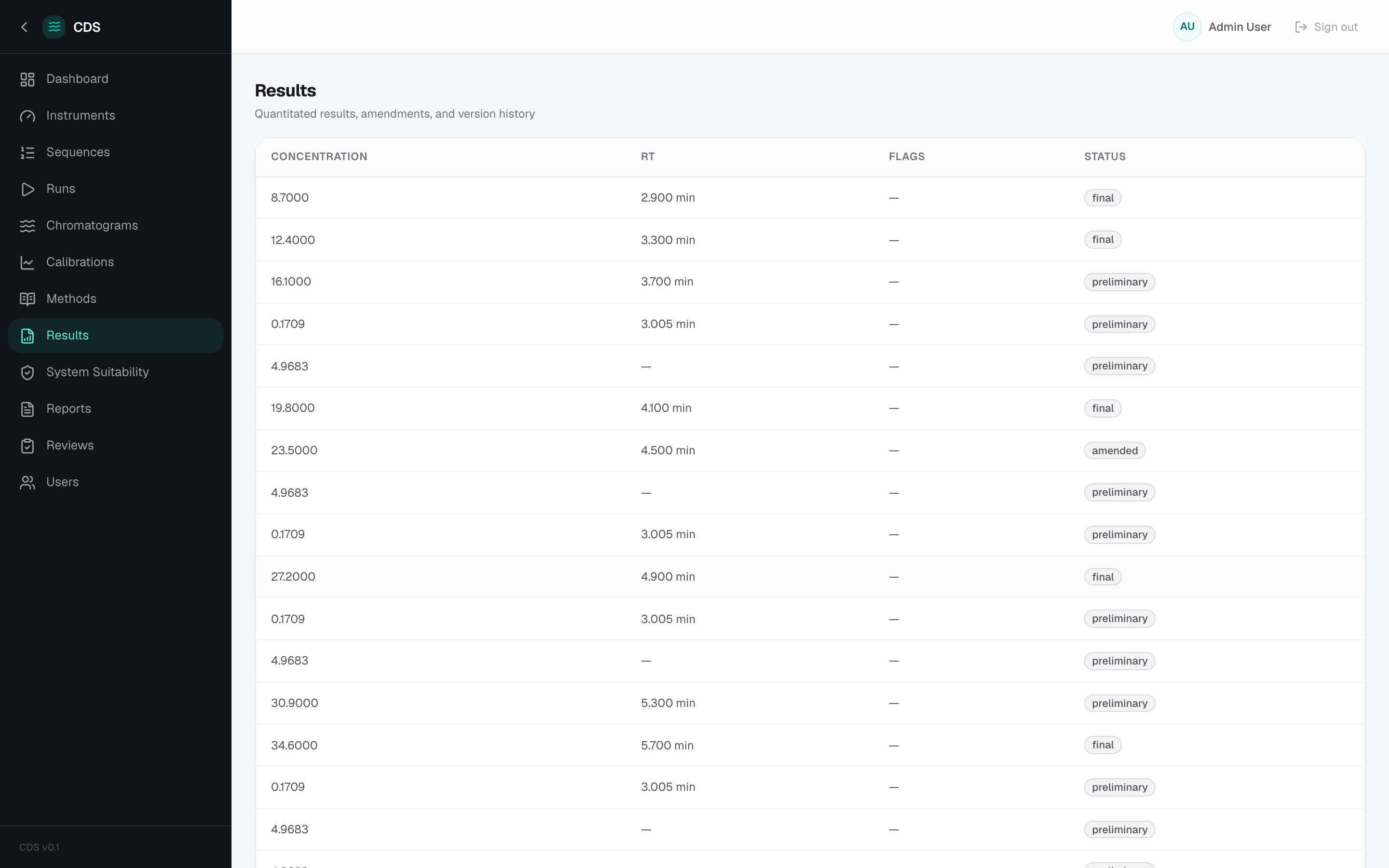This screenshot has height=868, width=1389.
Task: Click the Calibrations chart icon
Action: pyautogui.click(x=27, y=262)
